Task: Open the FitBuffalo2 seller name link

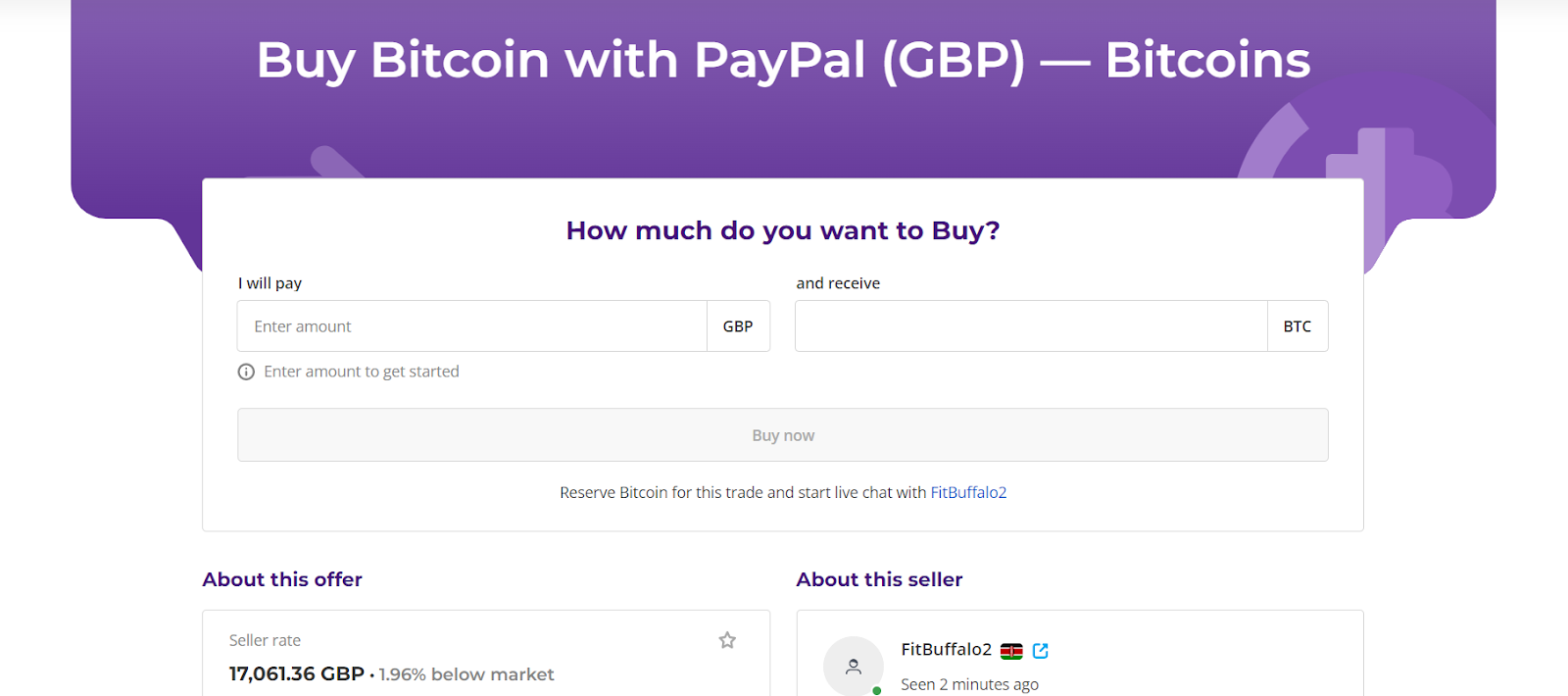Action: pyautogui.click(x=947, y=649)
